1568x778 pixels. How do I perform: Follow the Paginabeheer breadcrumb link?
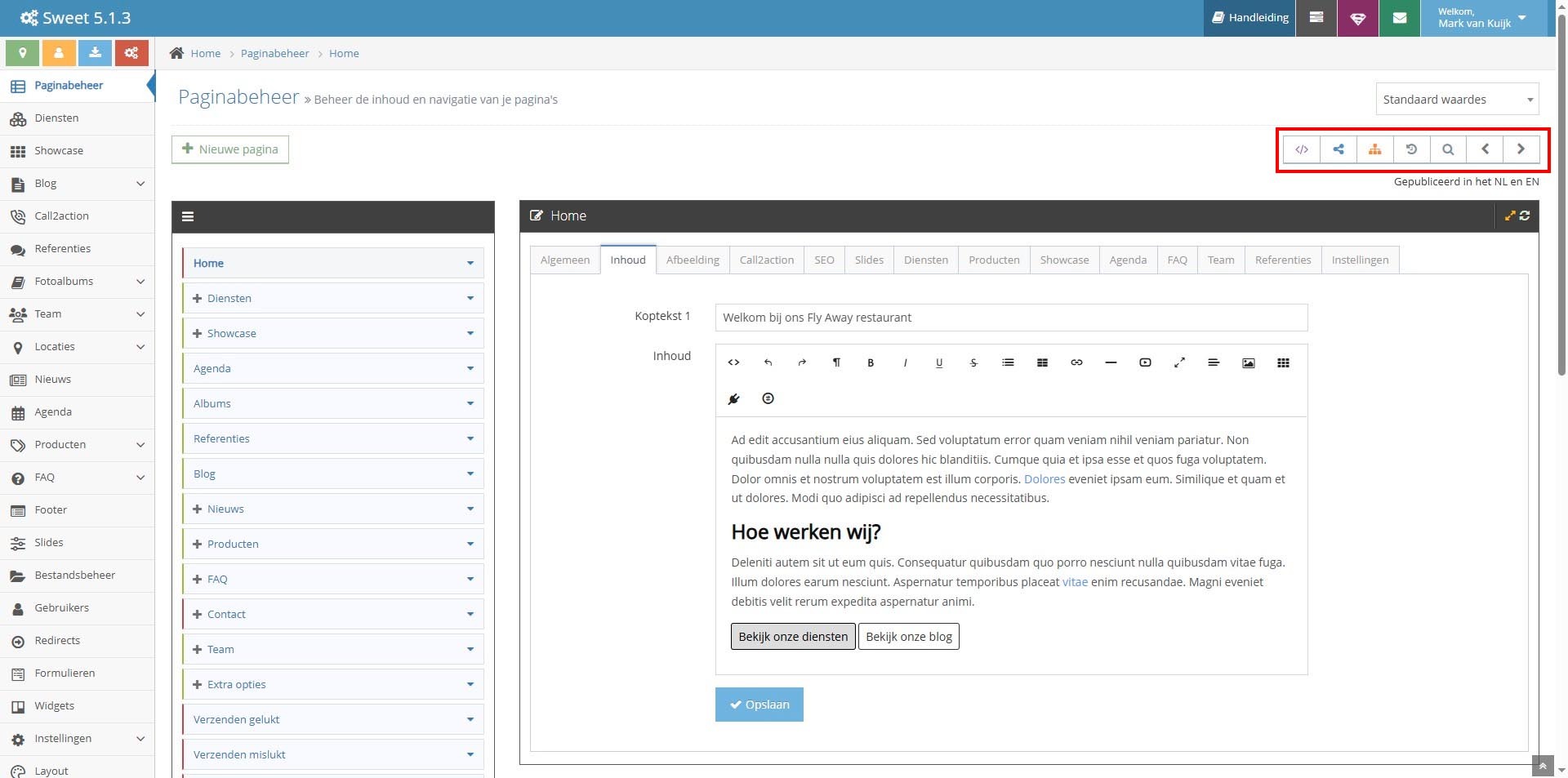(274, 53)
